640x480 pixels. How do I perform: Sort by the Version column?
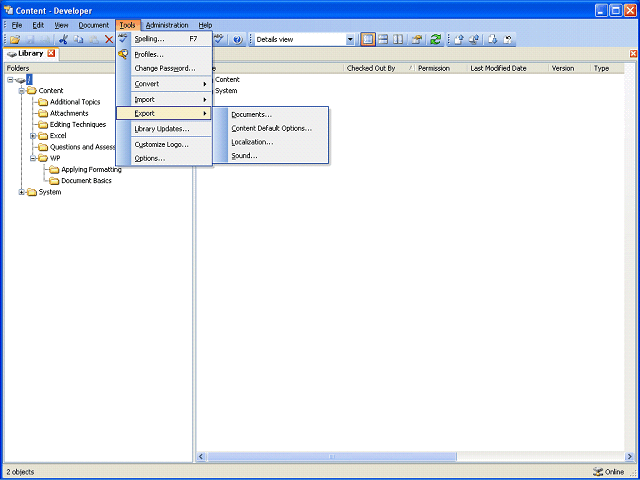point(569,69)
